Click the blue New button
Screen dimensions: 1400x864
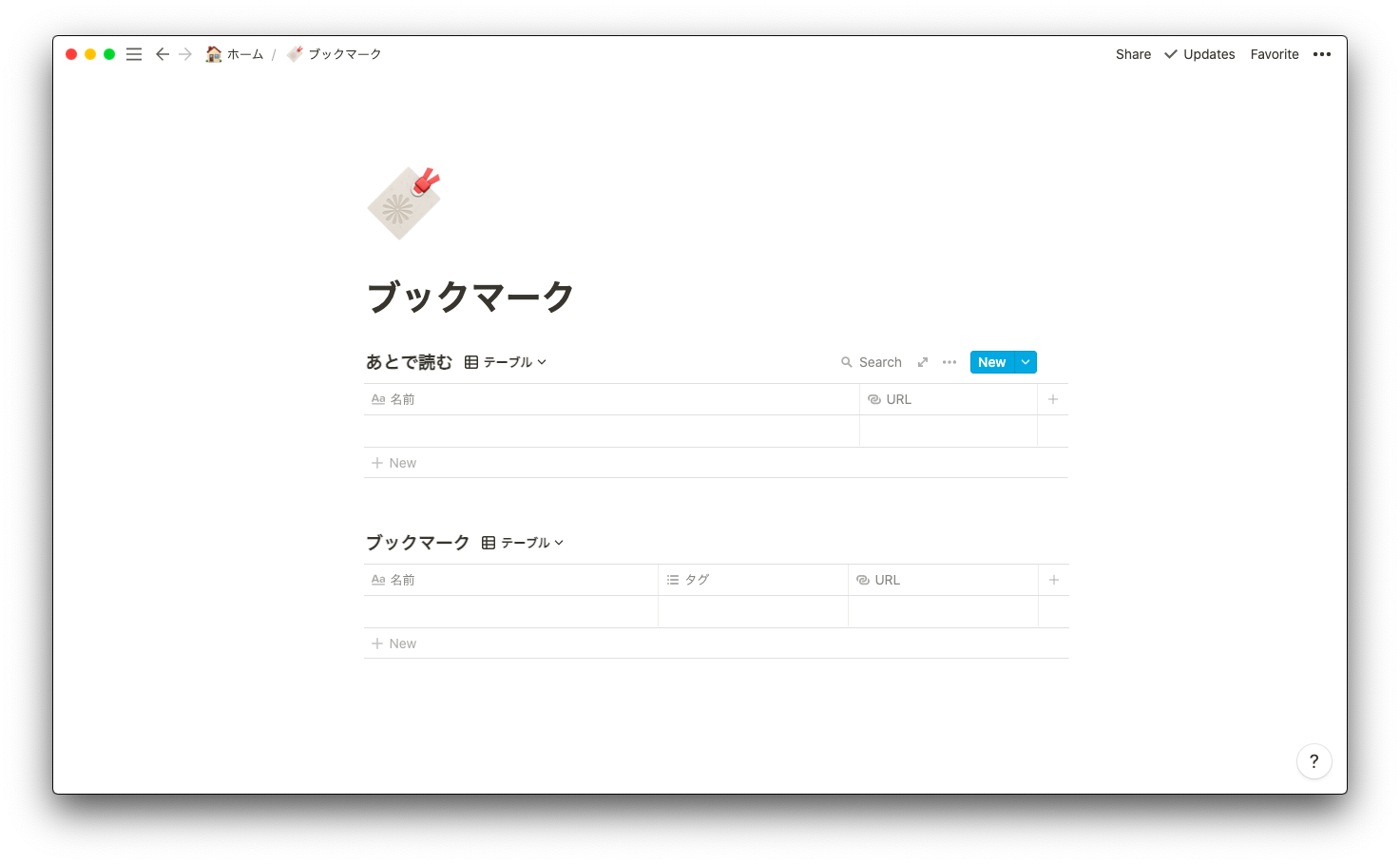[x=991, y=362]
